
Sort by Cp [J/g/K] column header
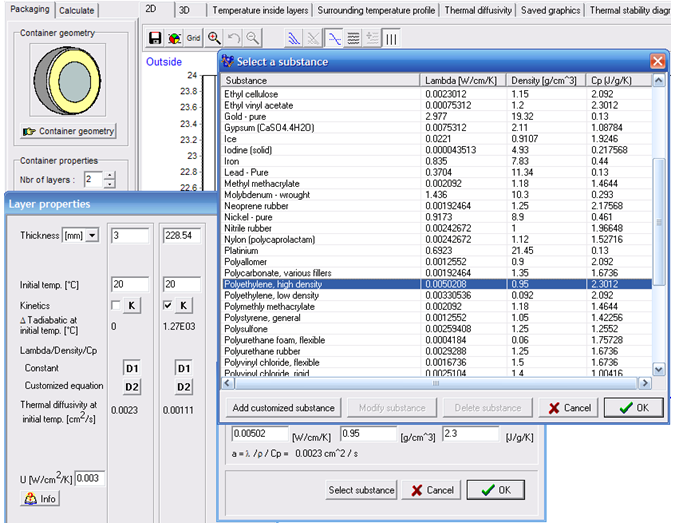(619, 81)
